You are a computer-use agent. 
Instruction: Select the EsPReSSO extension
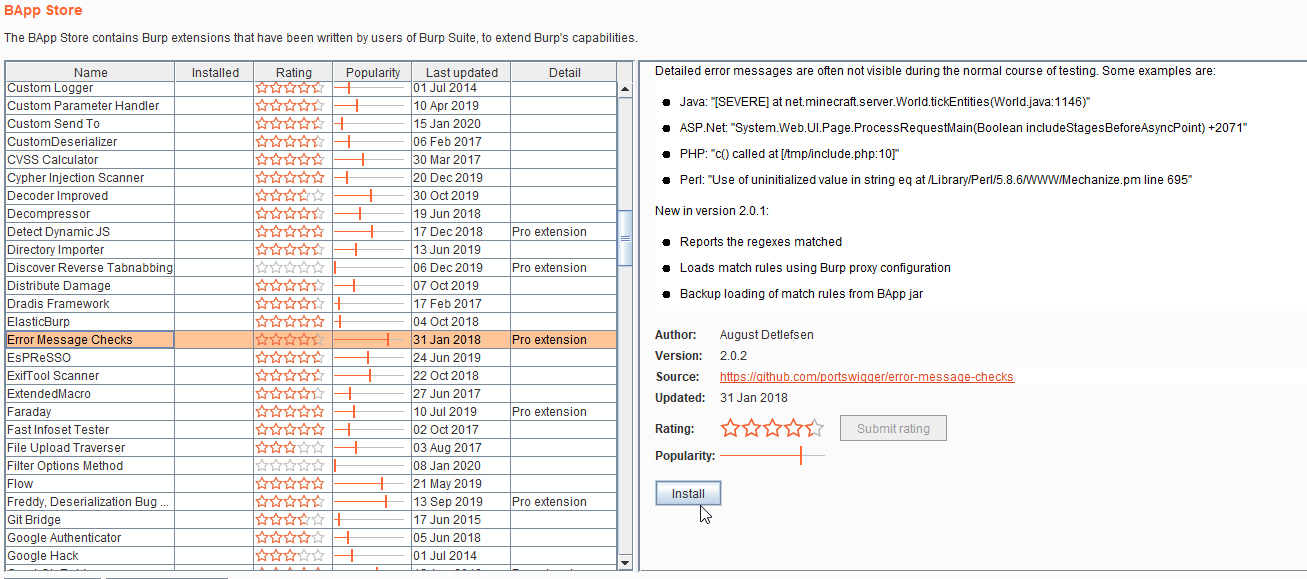point(311,358)
